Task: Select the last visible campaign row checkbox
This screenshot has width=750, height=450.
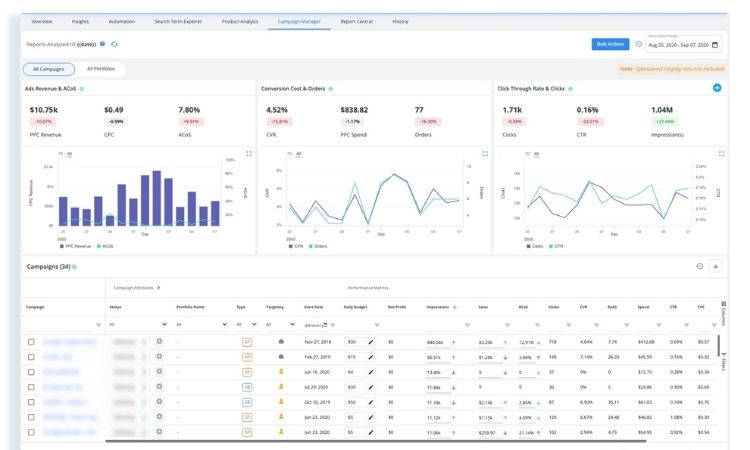Action: pos(31,432)
